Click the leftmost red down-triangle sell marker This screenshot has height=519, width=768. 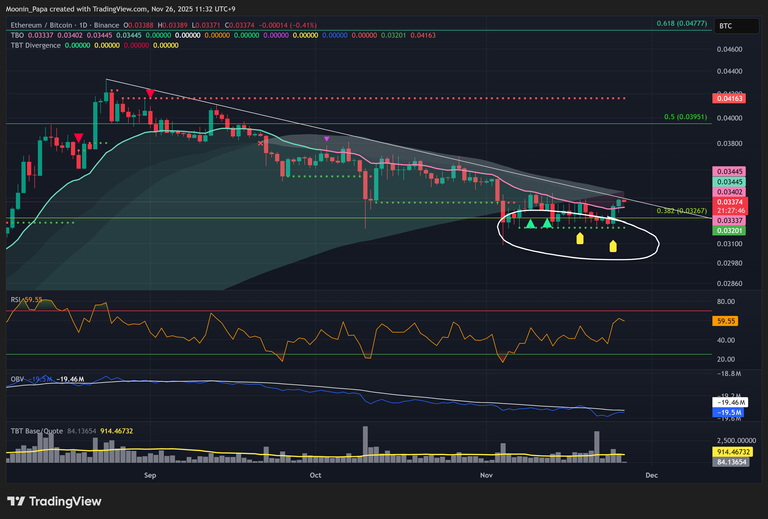click(x=77, y=139)
